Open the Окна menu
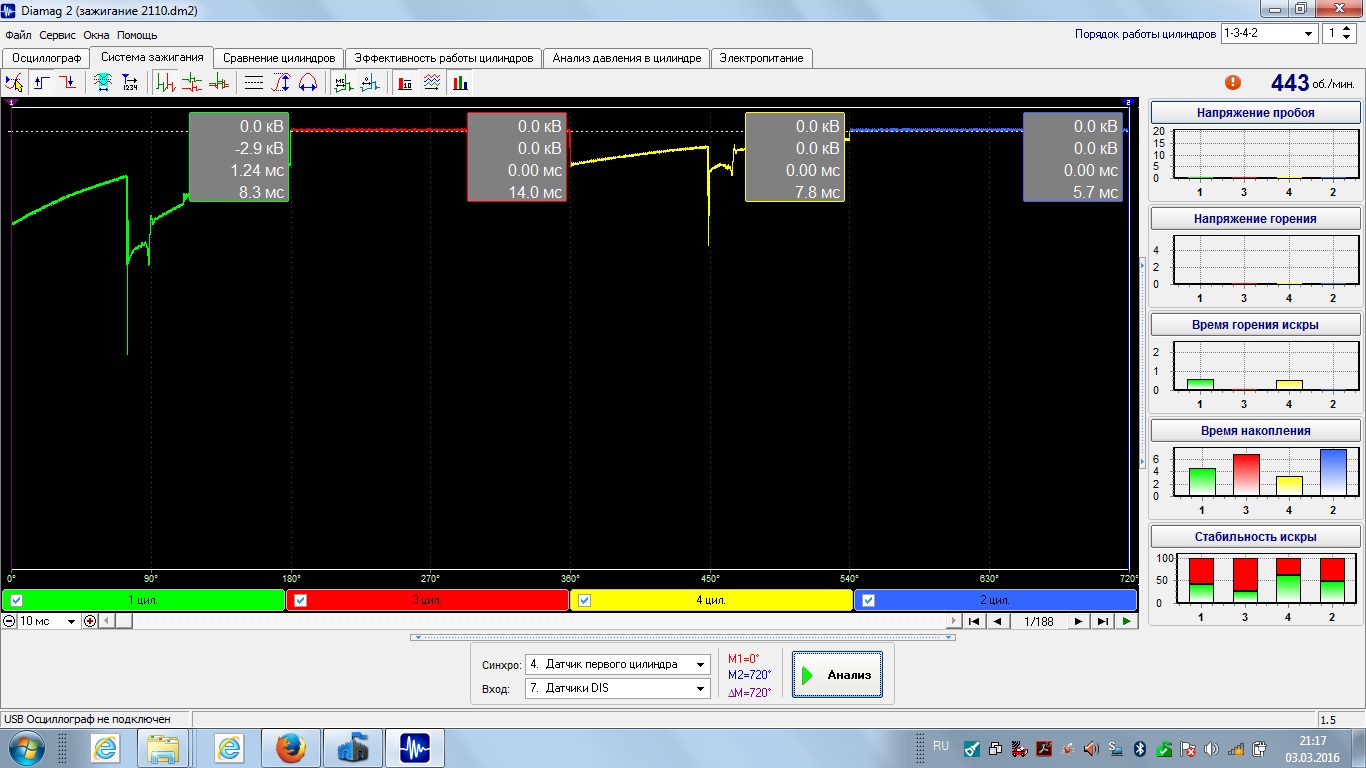This screenshot has width=1366, height=768. pyautogui.click(x=97, y=35)
